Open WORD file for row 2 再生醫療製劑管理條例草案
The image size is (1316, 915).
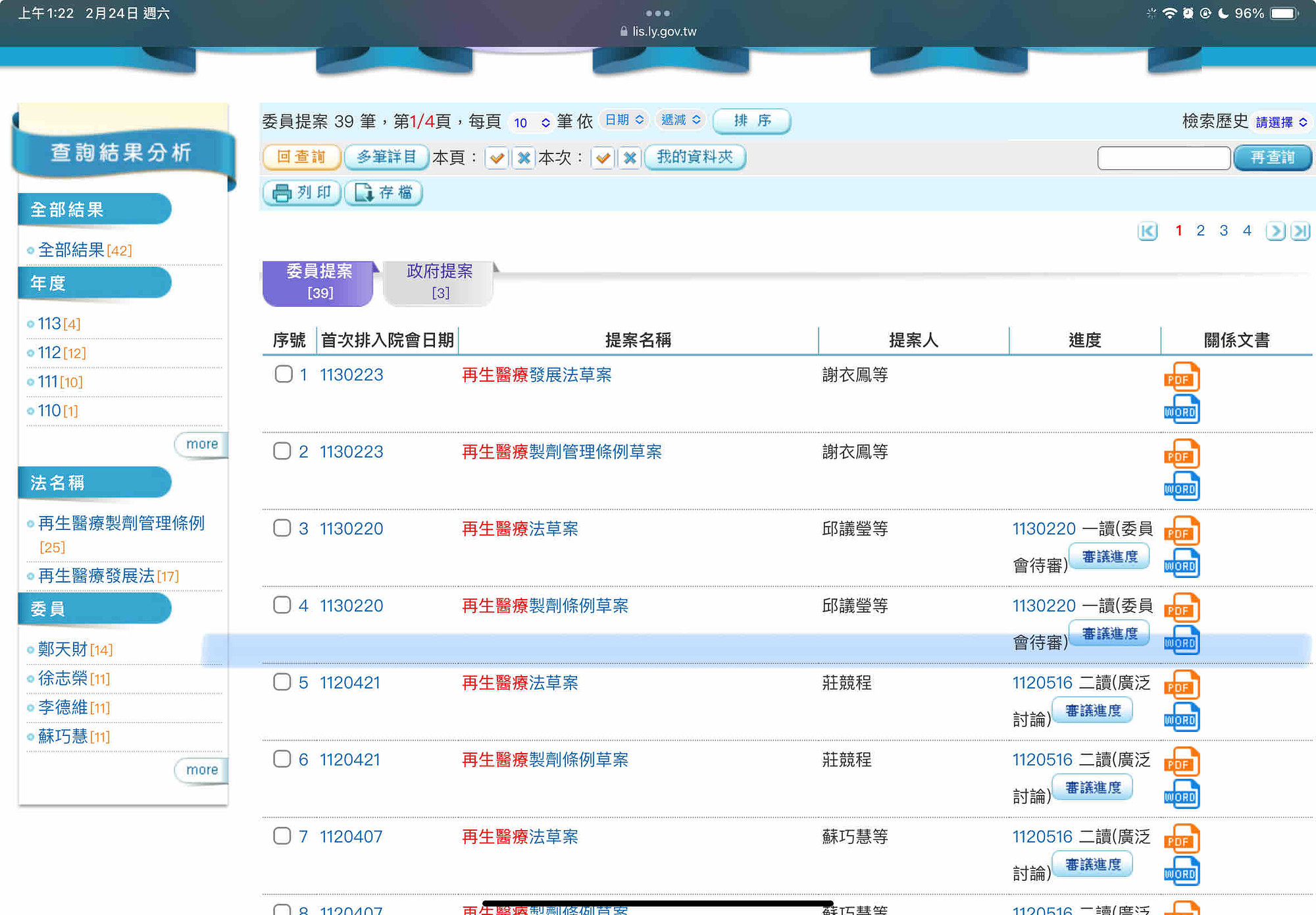[1182, 486]
